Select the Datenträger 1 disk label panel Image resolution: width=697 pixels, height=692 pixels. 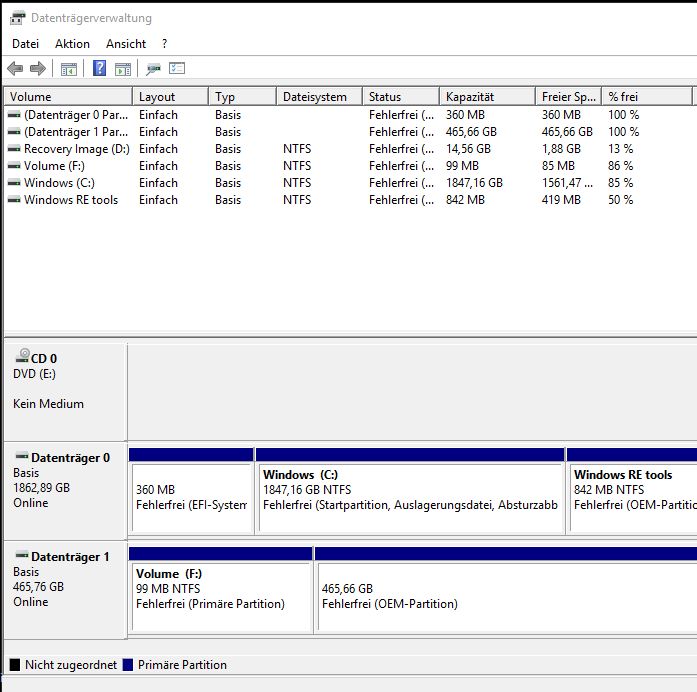click(x=65, y=590)
